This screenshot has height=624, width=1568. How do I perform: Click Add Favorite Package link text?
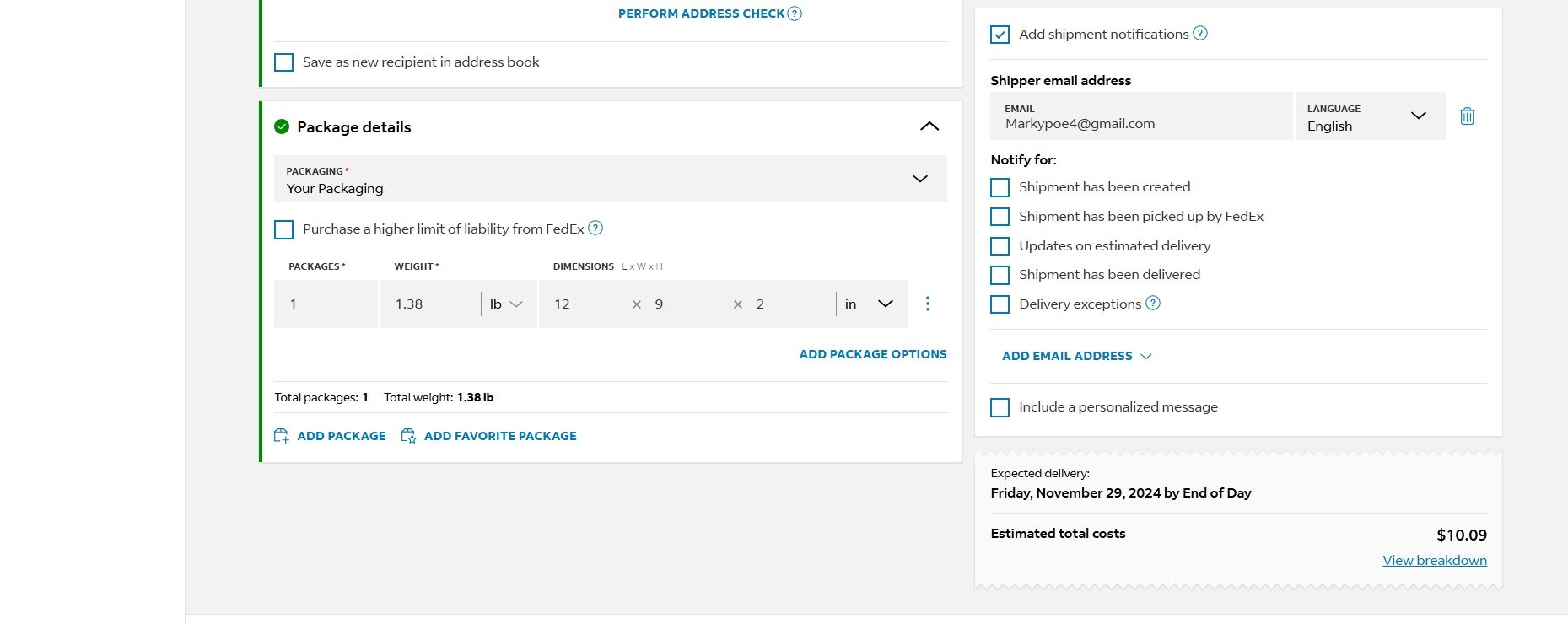(500, 436)
